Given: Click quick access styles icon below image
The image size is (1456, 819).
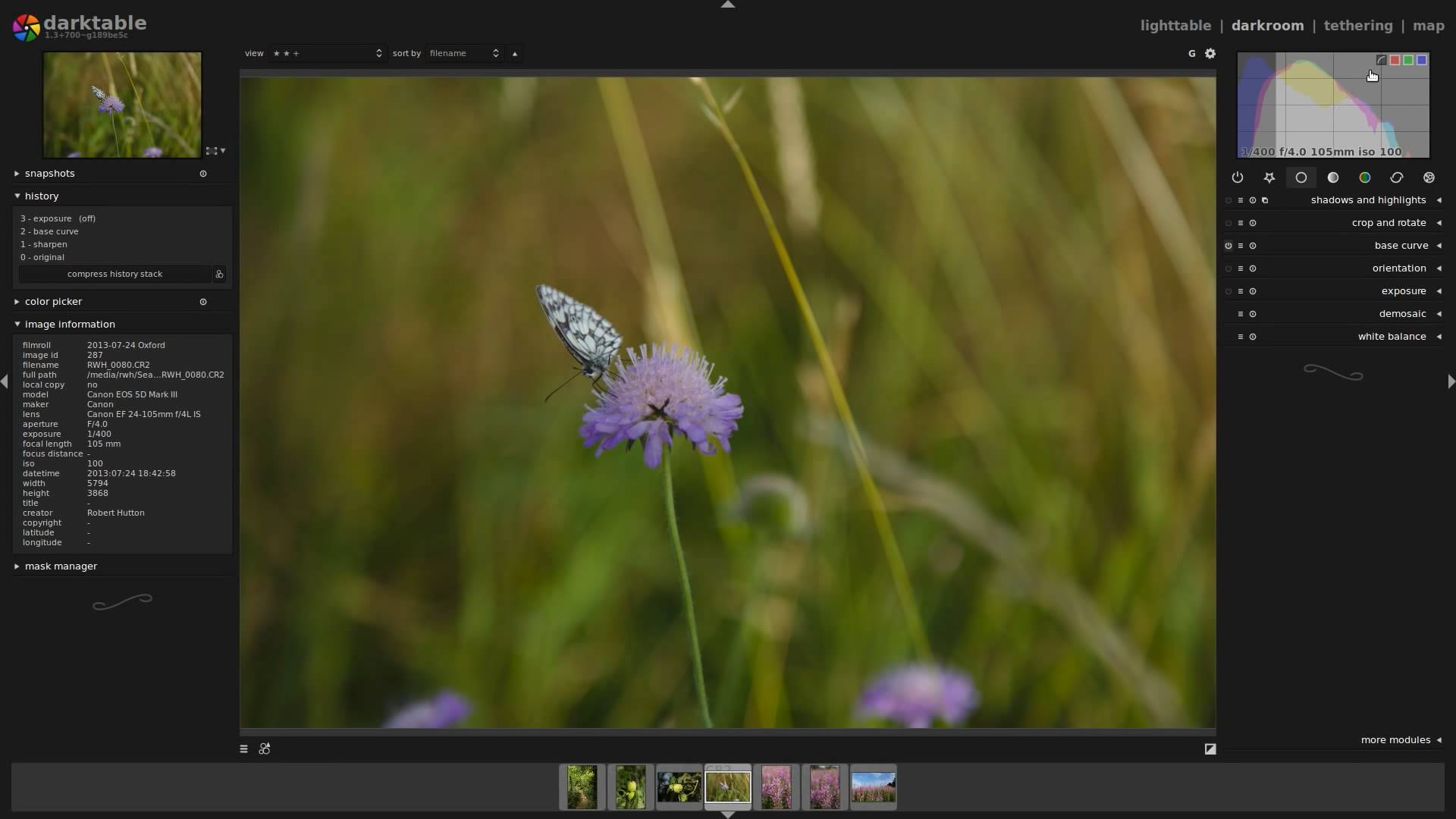Looking at the screenshot, I should pyautogui.click(x=264, y=748).
